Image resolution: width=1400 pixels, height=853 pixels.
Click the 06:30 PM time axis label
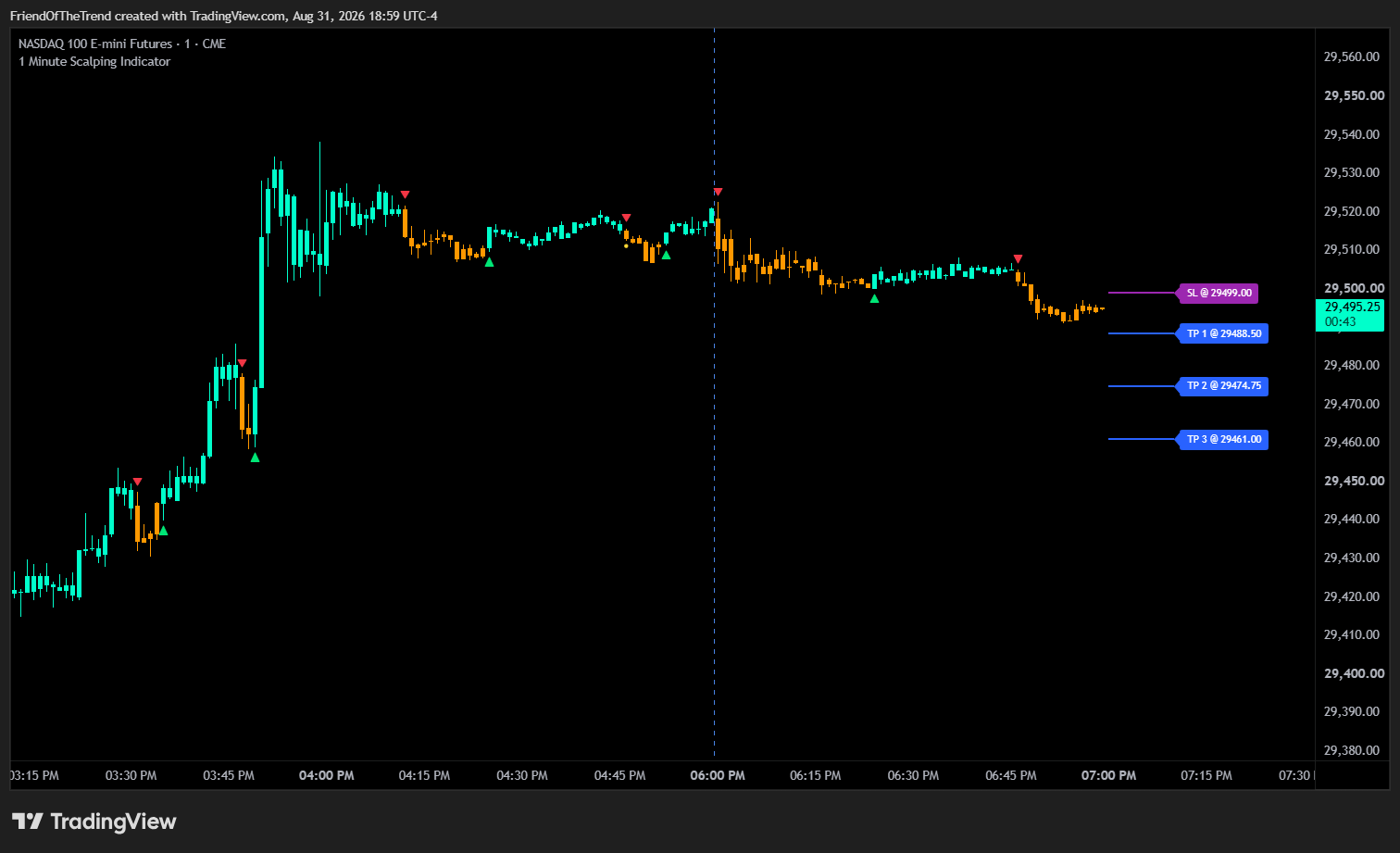click(x=913, y=775)
